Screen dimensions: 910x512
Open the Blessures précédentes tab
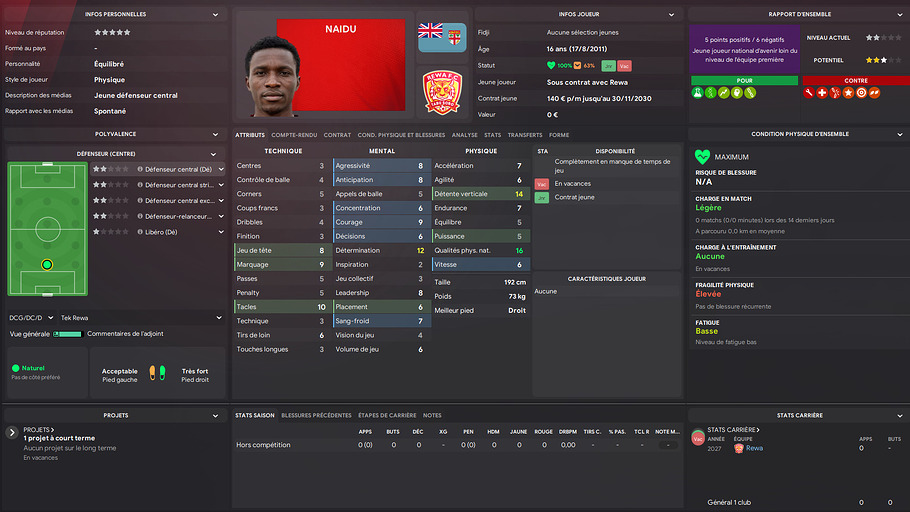316,415
